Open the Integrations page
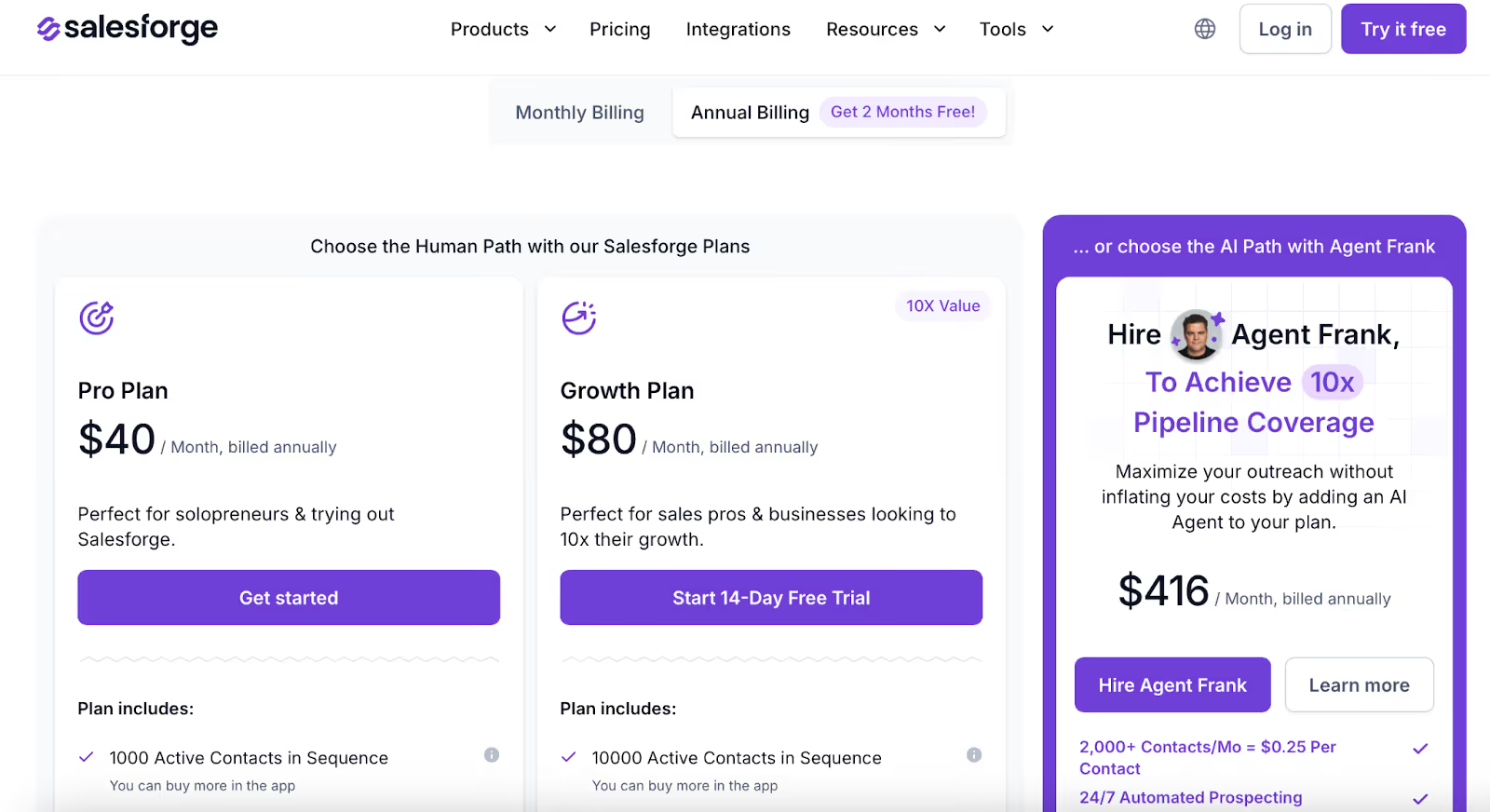Screen dimensions: 1490x812 738,29
